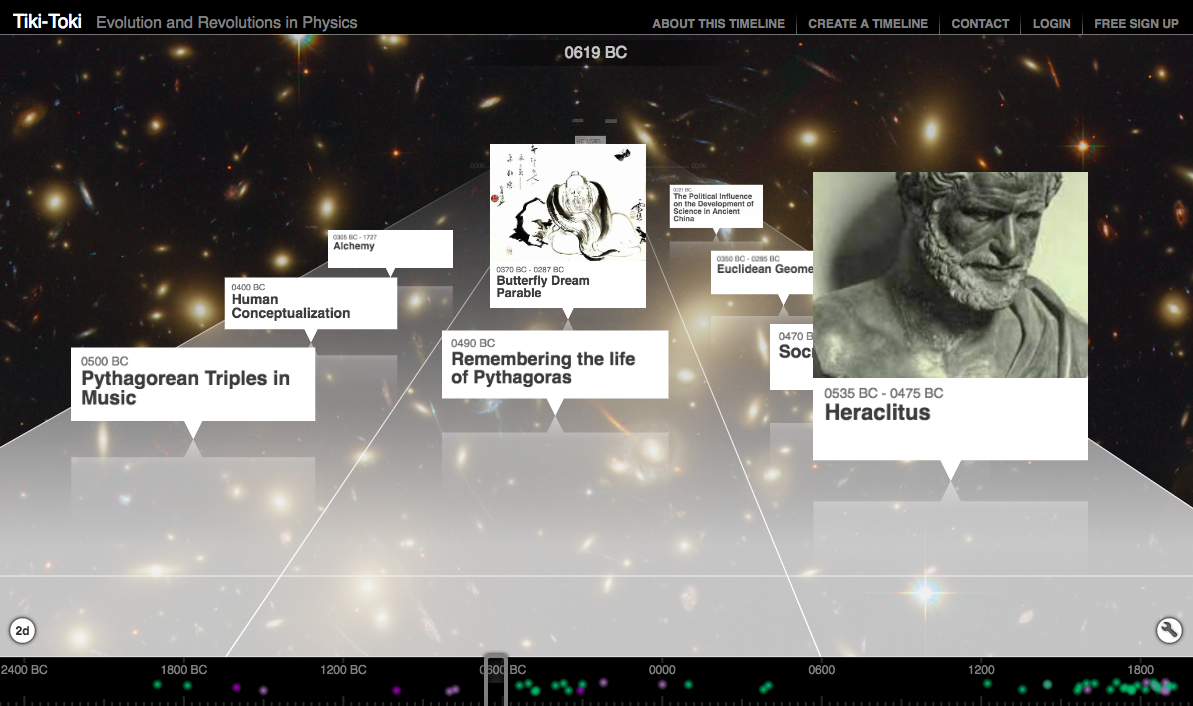Open the Butterfly Dream Parable painting
Screen dimensions: 1193x706
tap(567, 203)
